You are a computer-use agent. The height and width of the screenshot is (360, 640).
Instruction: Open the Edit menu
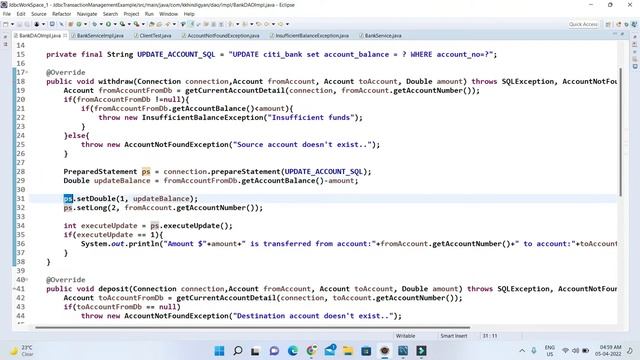(x=21, y=14)
